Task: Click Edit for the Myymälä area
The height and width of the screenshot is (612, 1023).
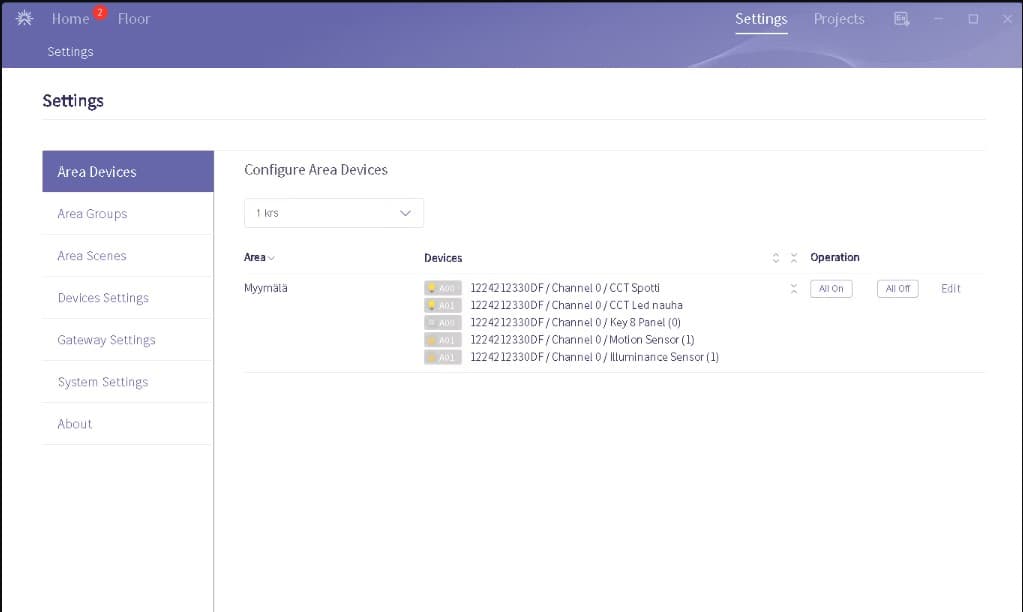Action: coord(950,289)
